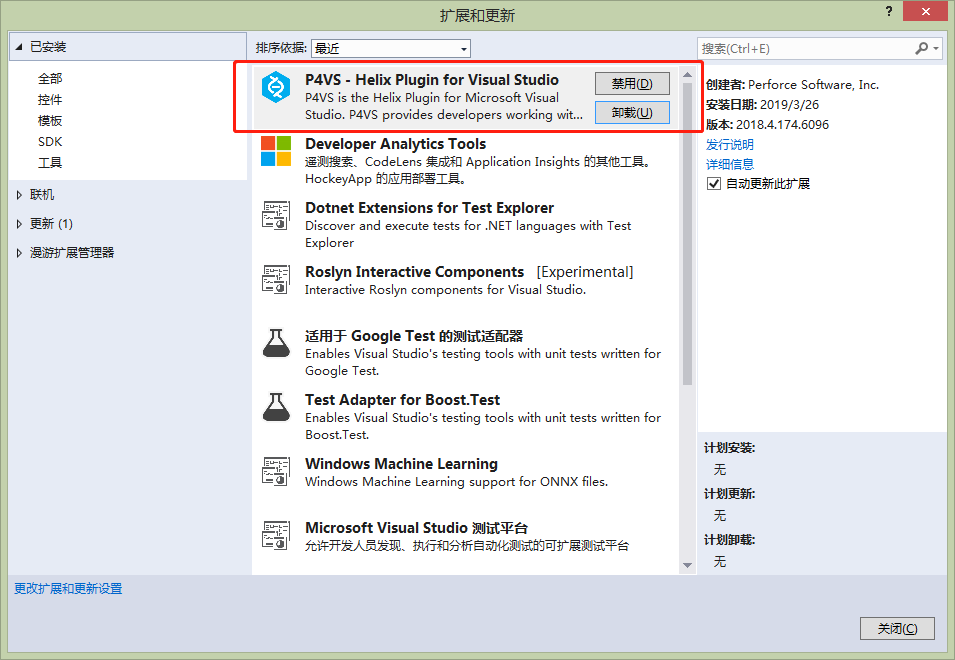Click the magnifier icon in the search box
The width and height of the screenshot is (955, 660).
point(921,47)
